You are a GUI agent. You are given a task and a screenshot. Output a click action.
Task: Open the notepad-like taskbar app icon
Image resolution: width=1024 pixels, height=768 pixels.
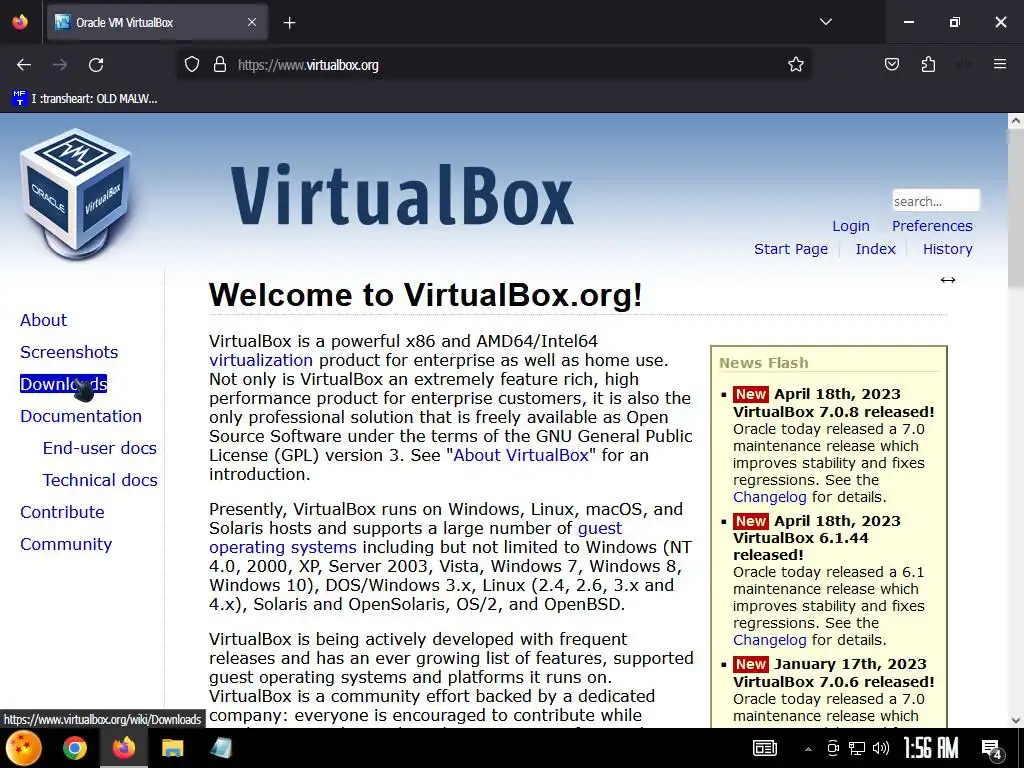tap(221, 748)
